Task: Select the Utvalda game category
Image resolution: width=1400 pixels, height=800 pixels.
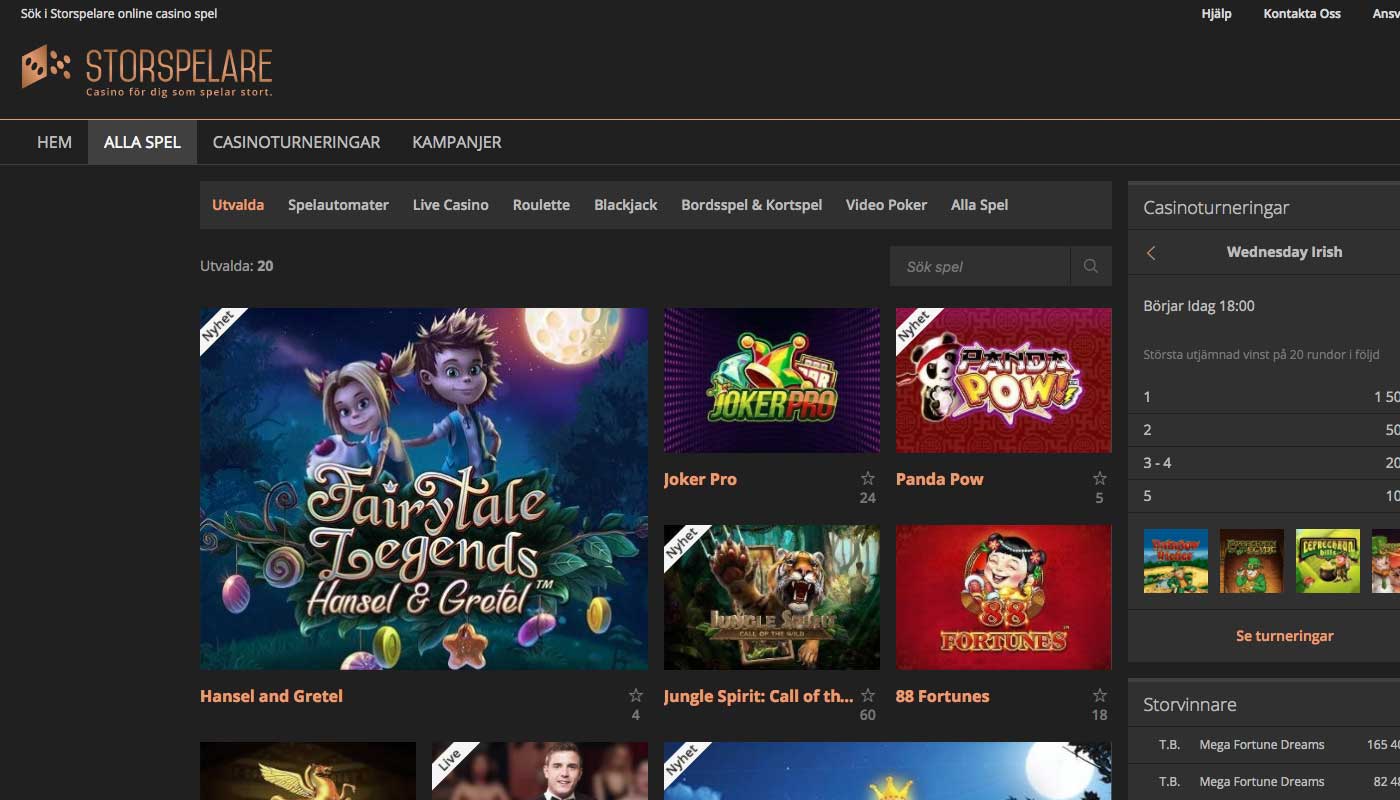Action: (x=238, y=205)
